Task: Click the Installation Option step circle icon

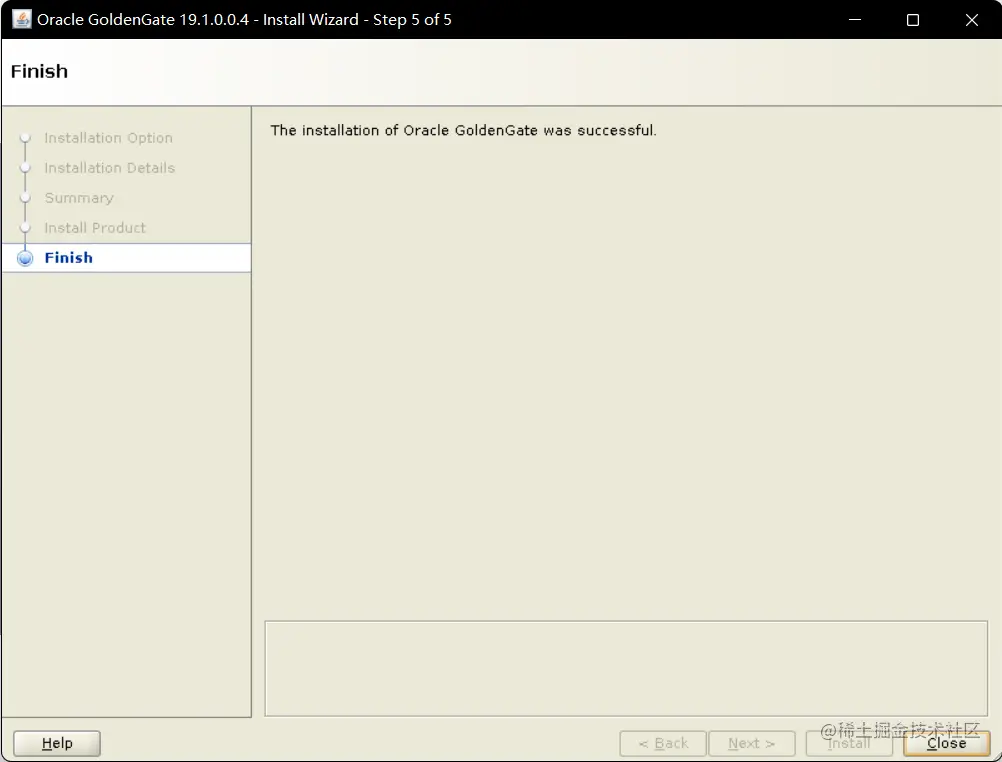Action: click(25, 137)
